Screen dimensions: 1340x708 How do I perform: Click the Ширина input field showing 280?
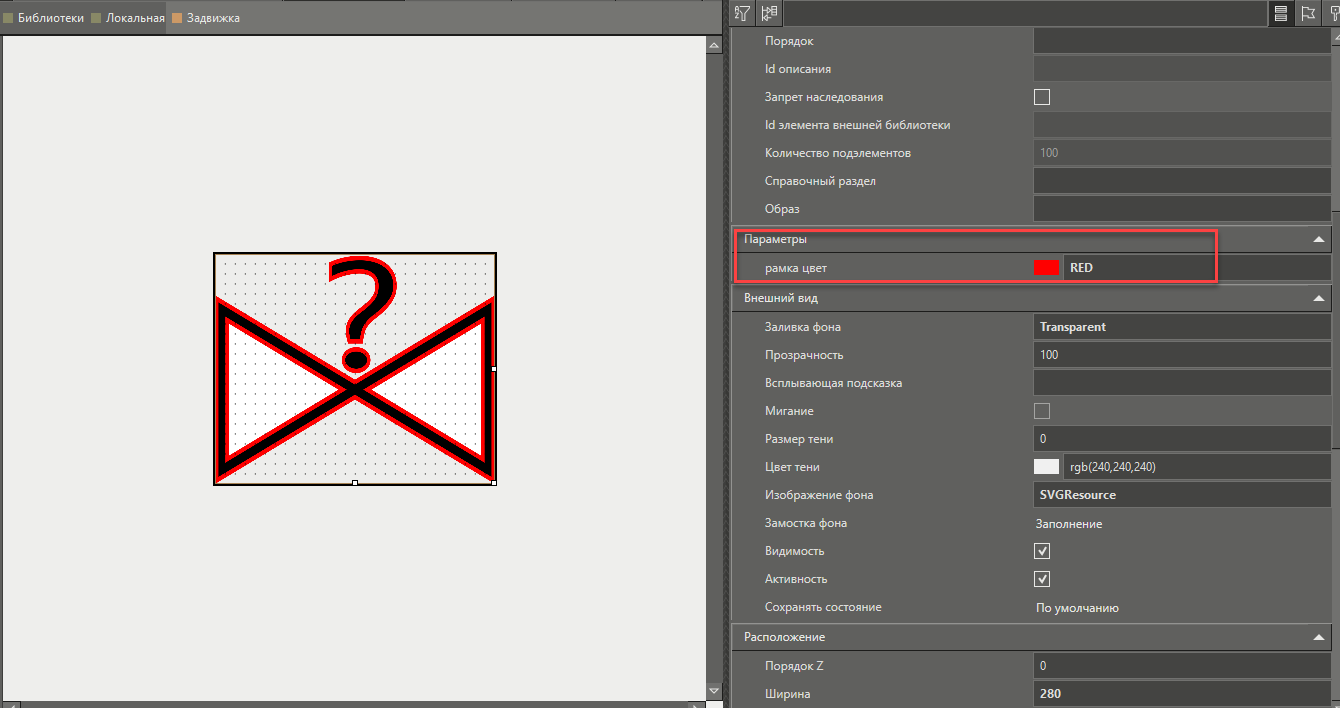coord(1180,693)
